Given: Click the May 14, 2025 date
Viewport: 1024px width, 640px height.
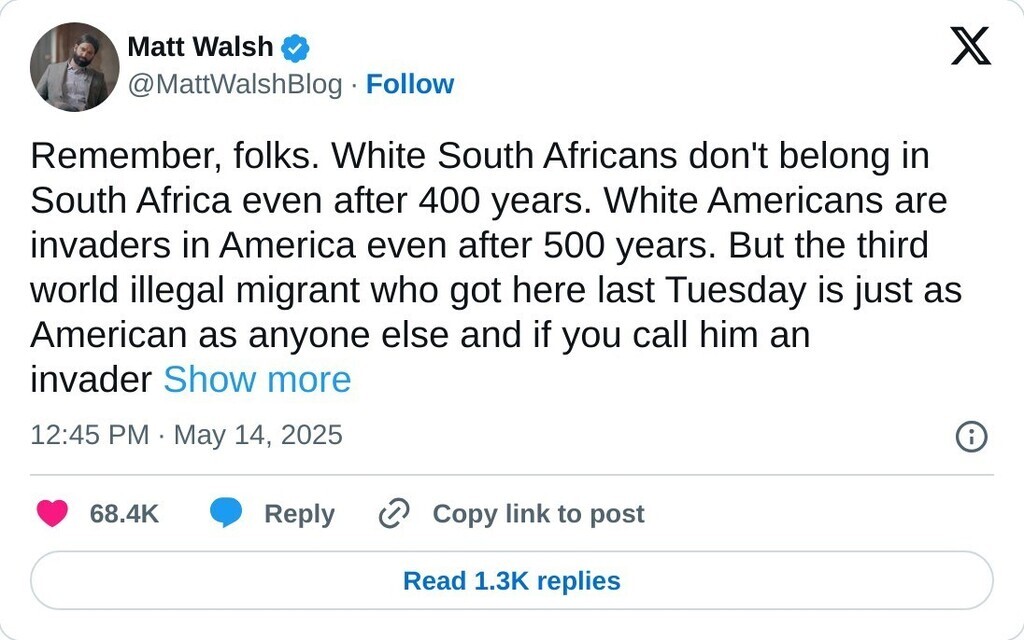Looking at the screenshot, I should pos(258,435).
